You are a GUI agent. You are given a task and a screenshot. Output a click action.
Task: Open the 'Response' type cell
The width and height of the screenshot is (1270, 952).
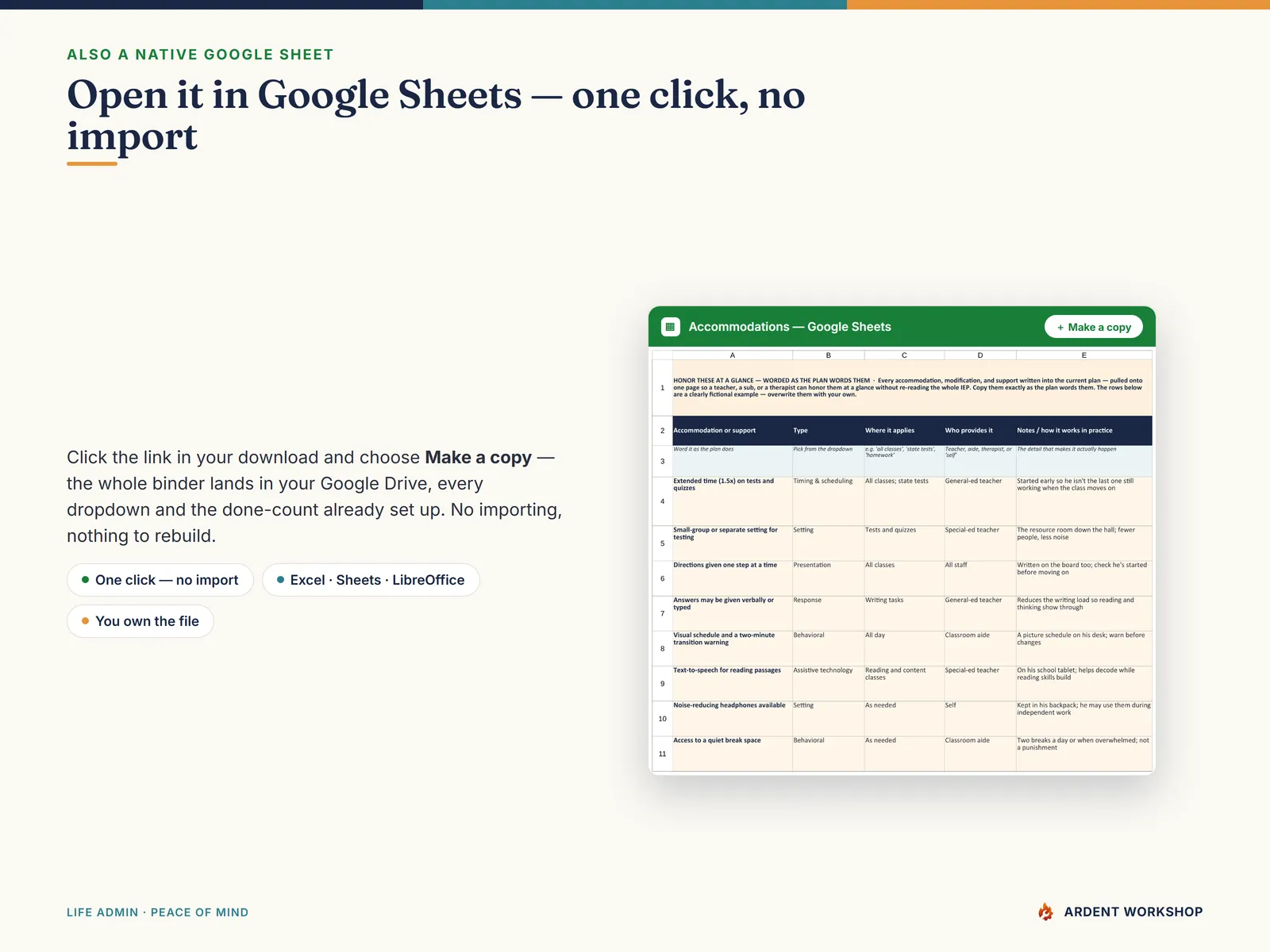828,613
